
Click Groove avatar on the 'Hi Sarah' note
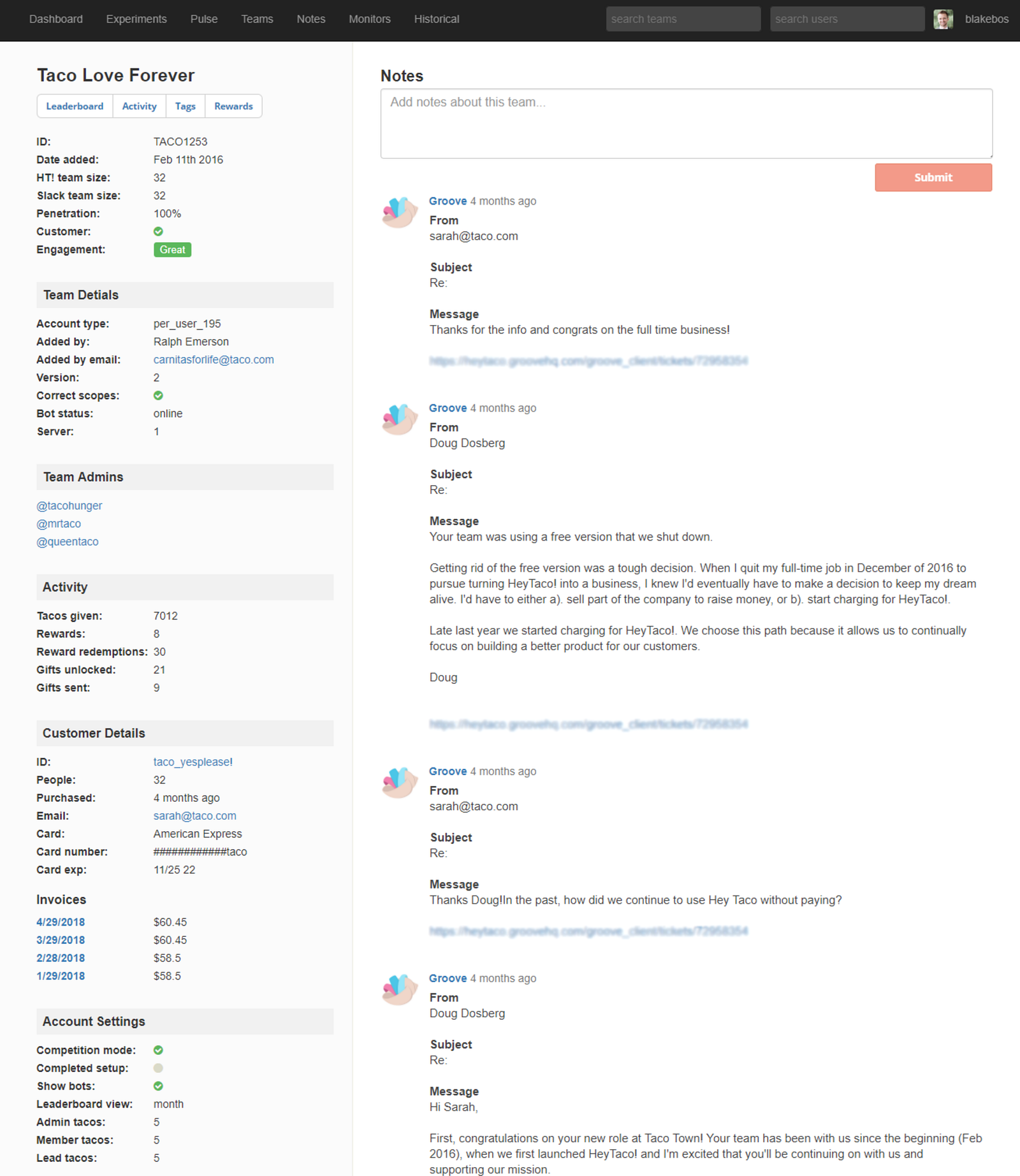pos(400,990)
